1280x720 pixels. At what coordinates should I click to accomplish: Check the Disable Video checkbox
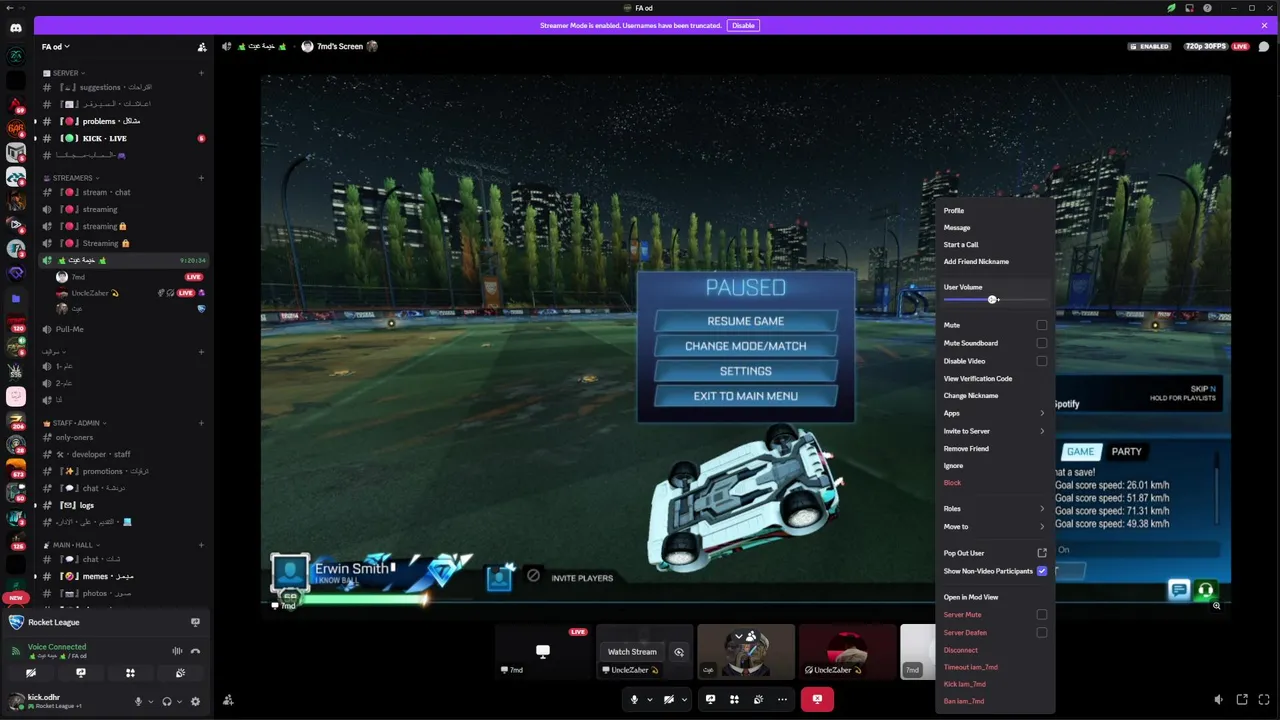[x=1042, y=361]
